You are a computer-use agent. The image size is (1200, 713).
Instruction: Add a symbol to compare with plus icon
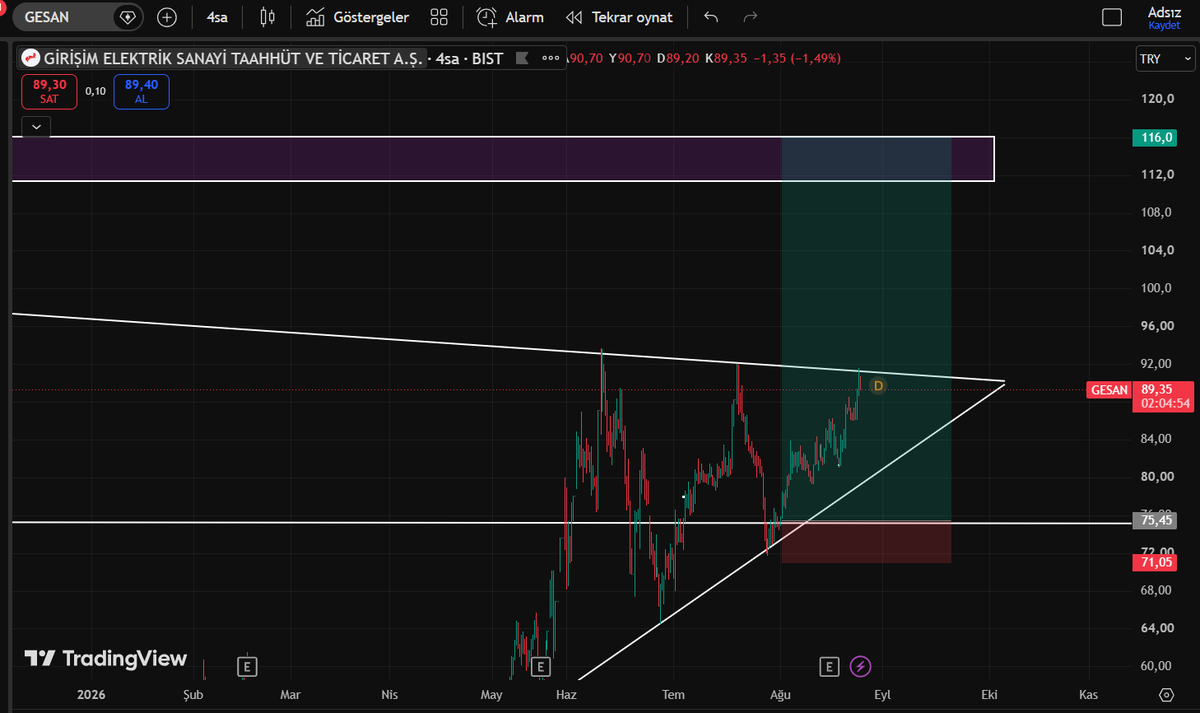point(167,17)
